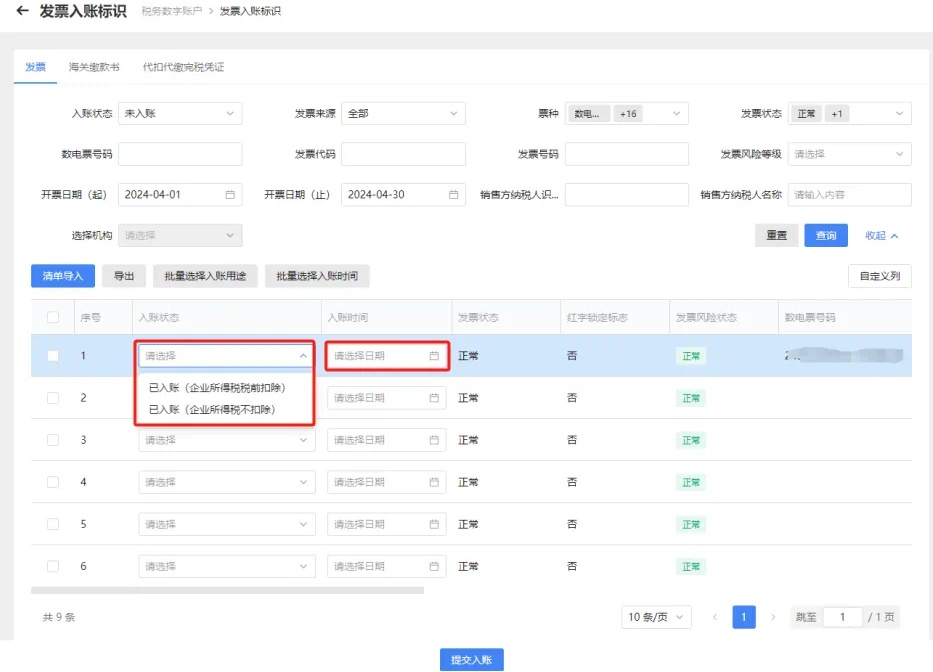Open calendar icon in 开票日期(起) field

pos(230,195)
